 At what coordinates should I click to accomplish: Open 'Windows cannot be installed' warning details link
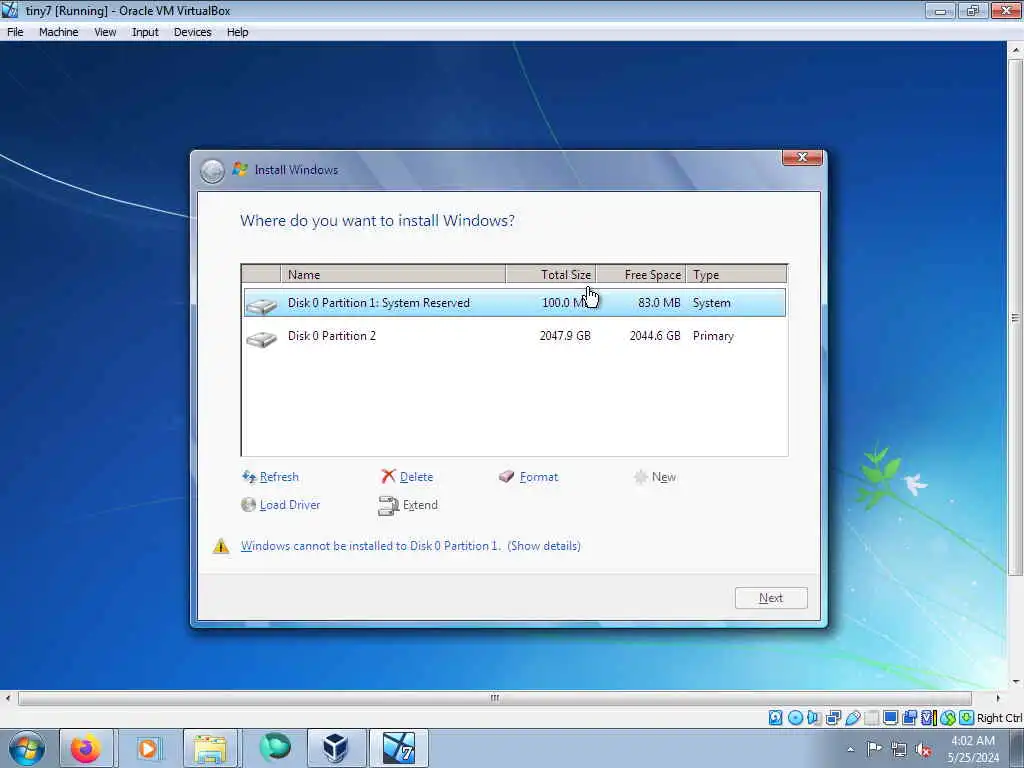[411, 546]
